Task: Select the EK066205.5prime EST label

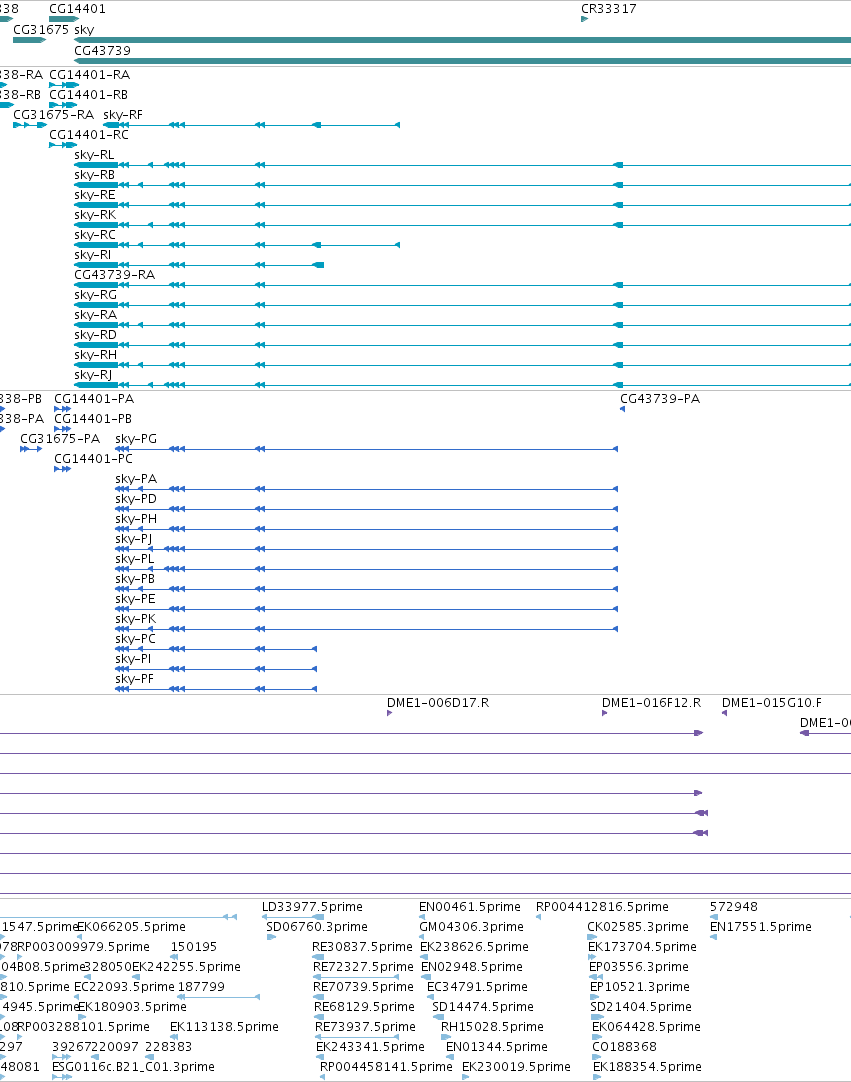Action: [131, 927]
